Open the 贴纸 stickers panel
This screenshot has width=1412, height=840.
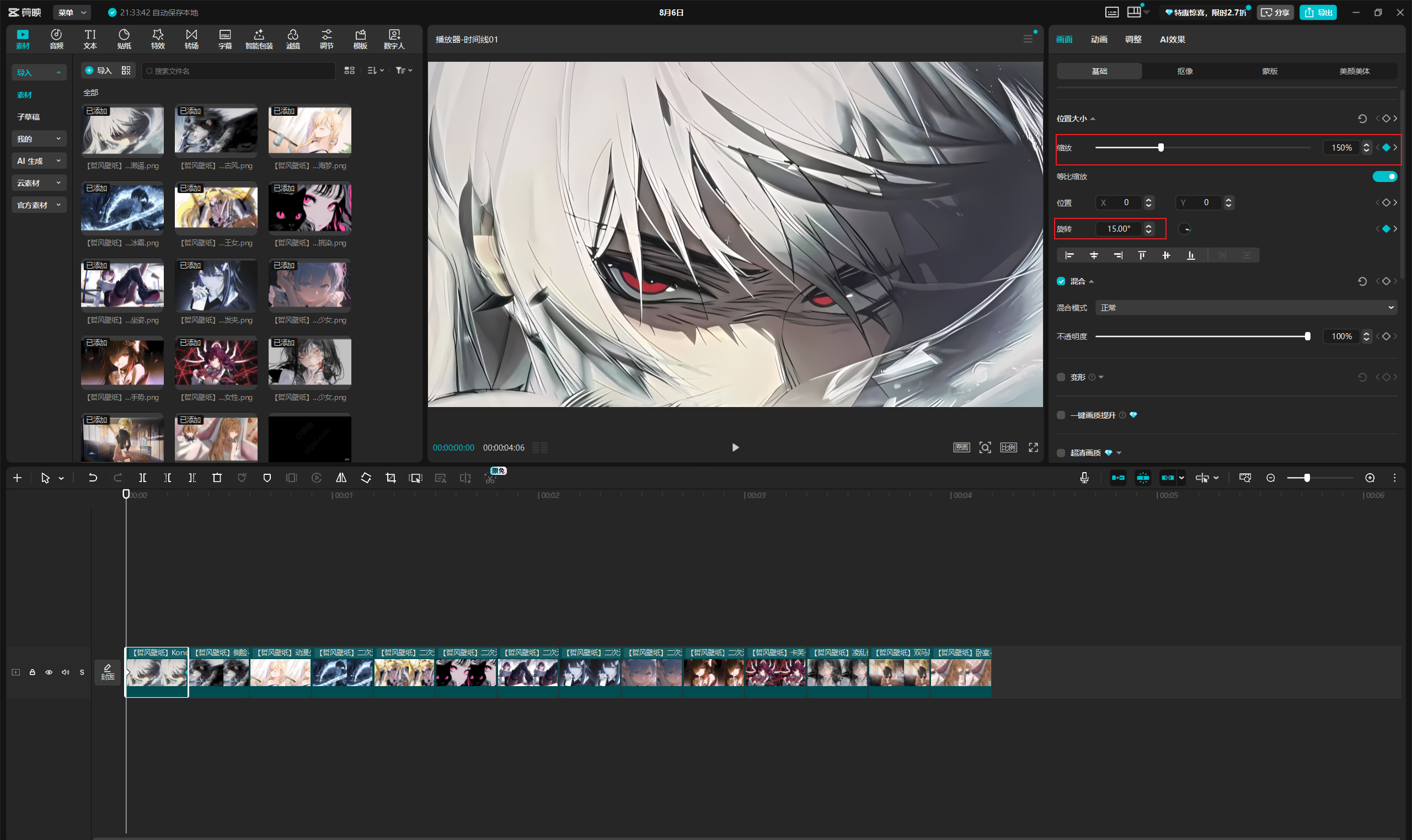click(x=124, y=39)
